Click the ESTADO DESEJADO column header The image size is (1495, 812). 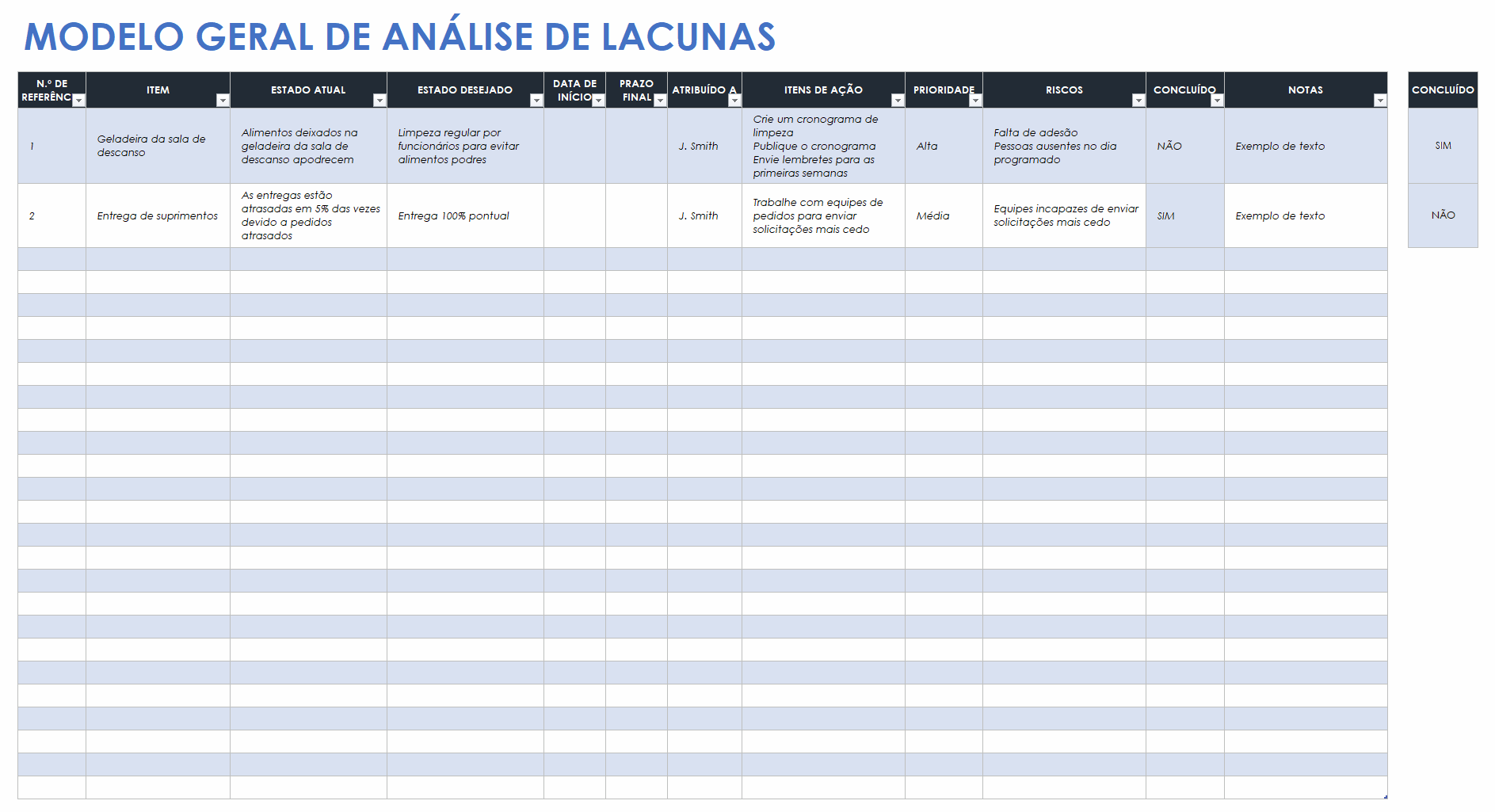coord(465,90)
